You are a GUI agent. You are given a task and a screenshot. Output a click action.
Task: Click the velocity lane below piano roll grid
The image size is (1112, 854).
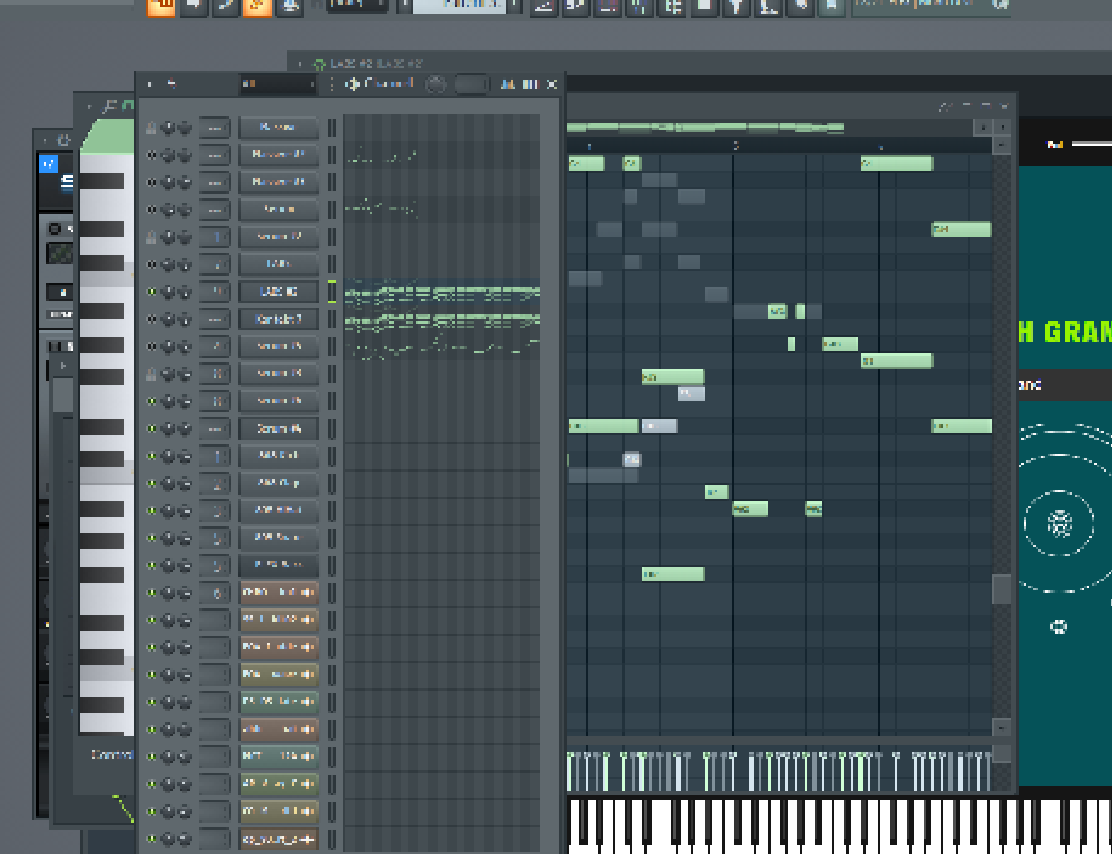pos(779,770)
